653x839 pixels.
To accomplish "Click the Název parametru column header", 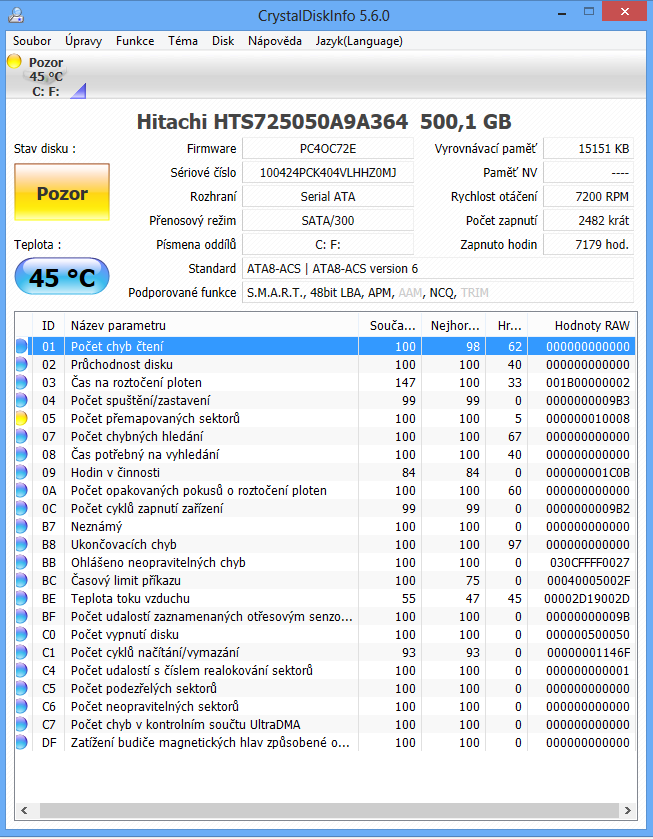I will (x=211, y=325).
